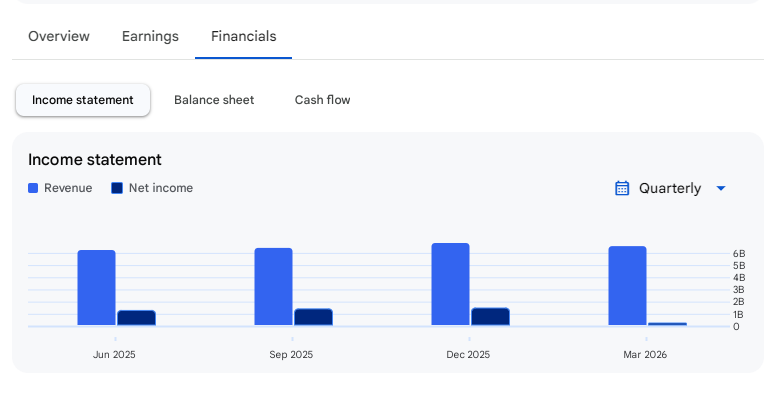Select the Sep 2025 net income bar
This screenshot has width=783, height=393.
(313, 317)
